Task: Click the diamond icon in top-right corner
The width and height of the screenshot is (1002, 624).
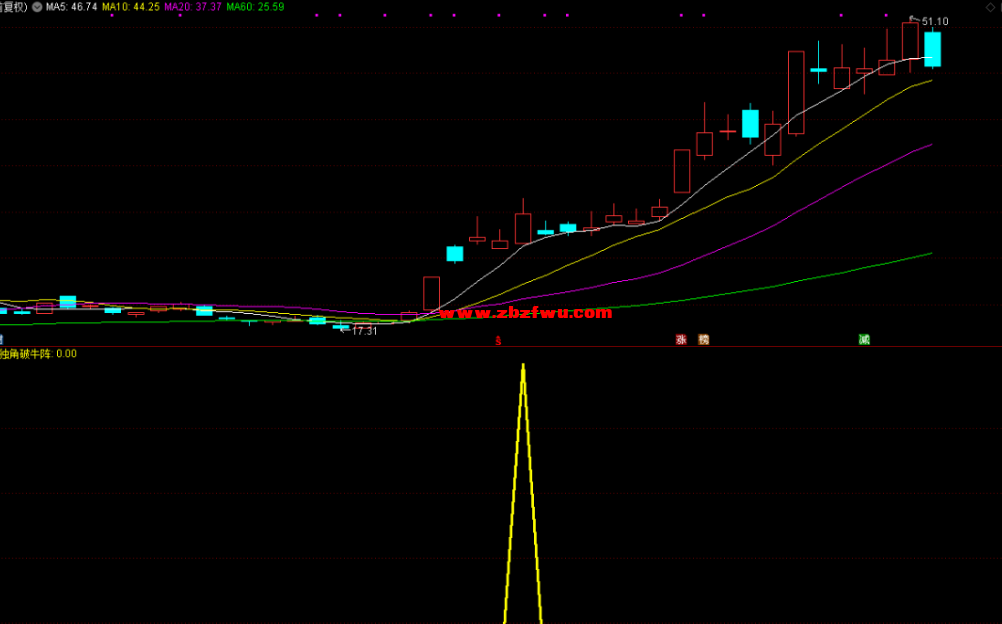Action: tap(990, 6)
